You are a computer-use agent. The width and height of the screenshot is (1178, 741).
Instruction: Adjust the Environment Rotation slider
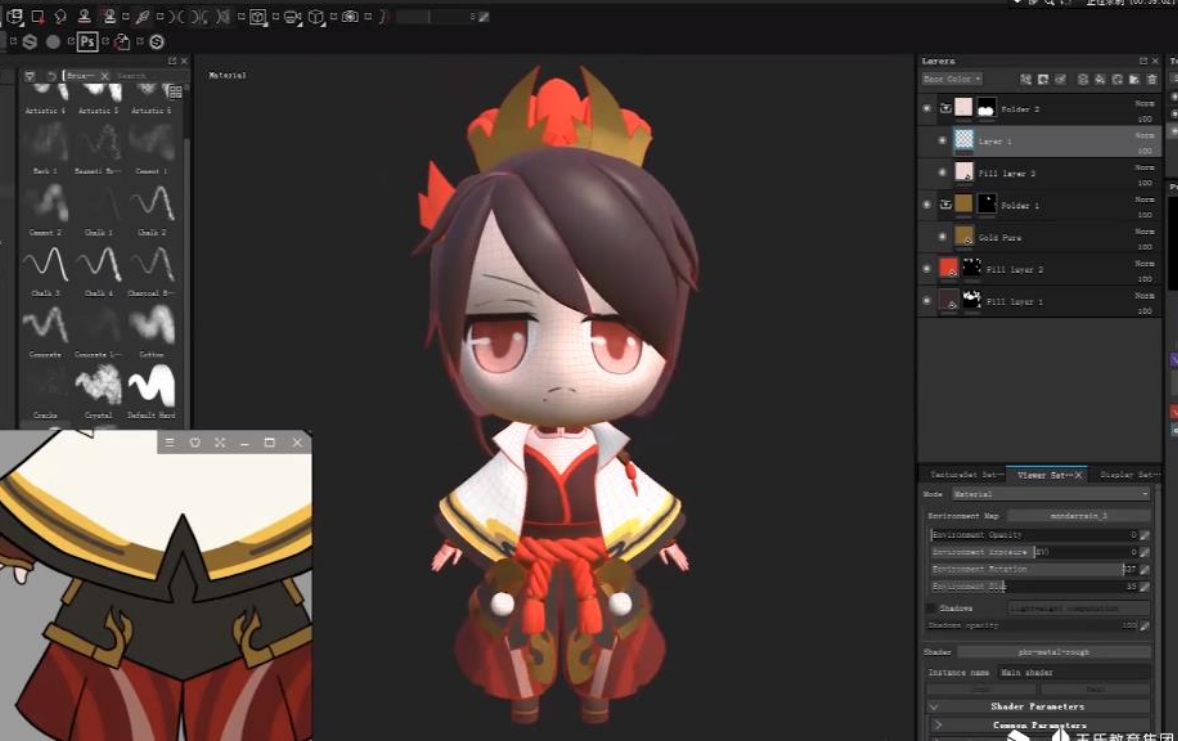1030,569
